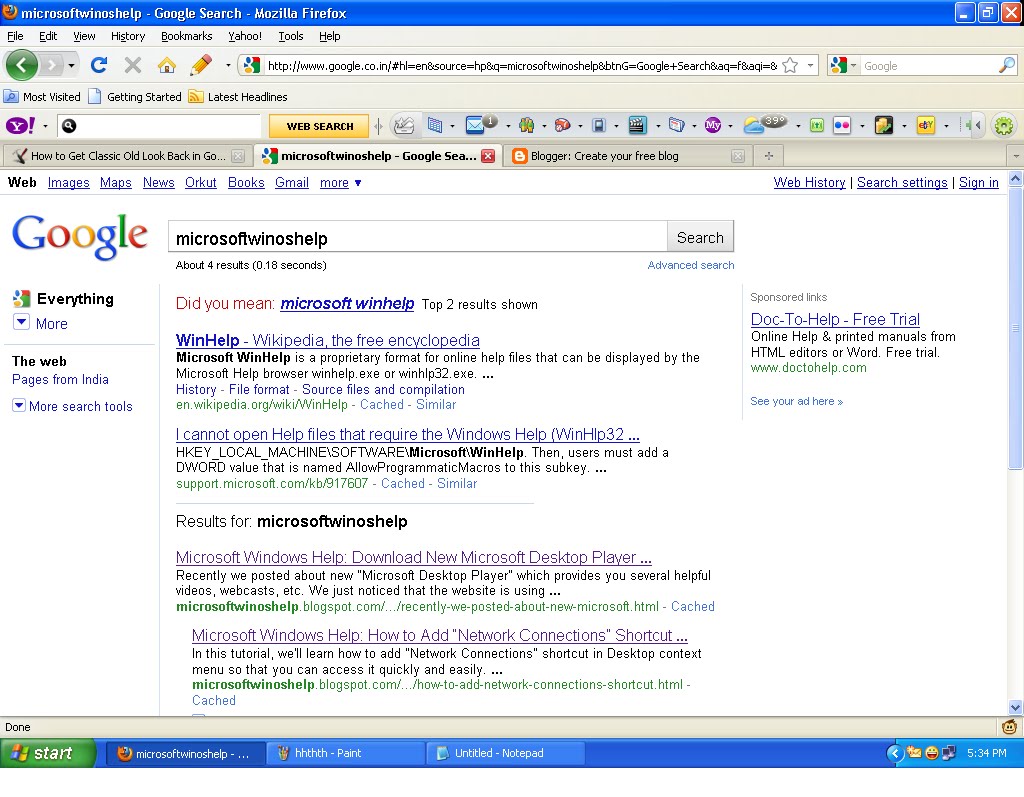Reload the page with the refresh icon
1024x797 pixels.
[x=99, y=64]
